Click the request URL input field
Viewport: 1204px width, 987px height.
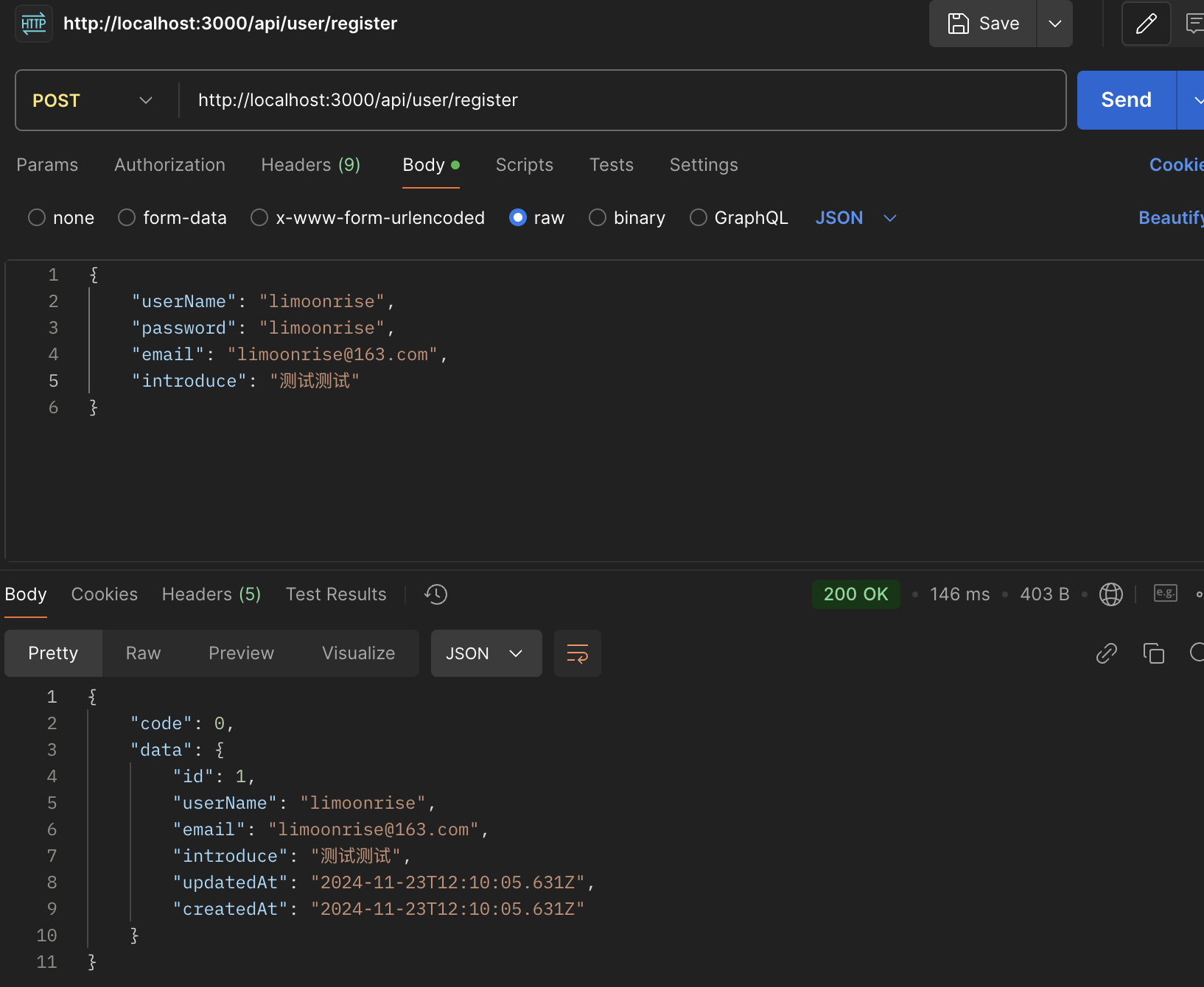[x=622, y=100]
